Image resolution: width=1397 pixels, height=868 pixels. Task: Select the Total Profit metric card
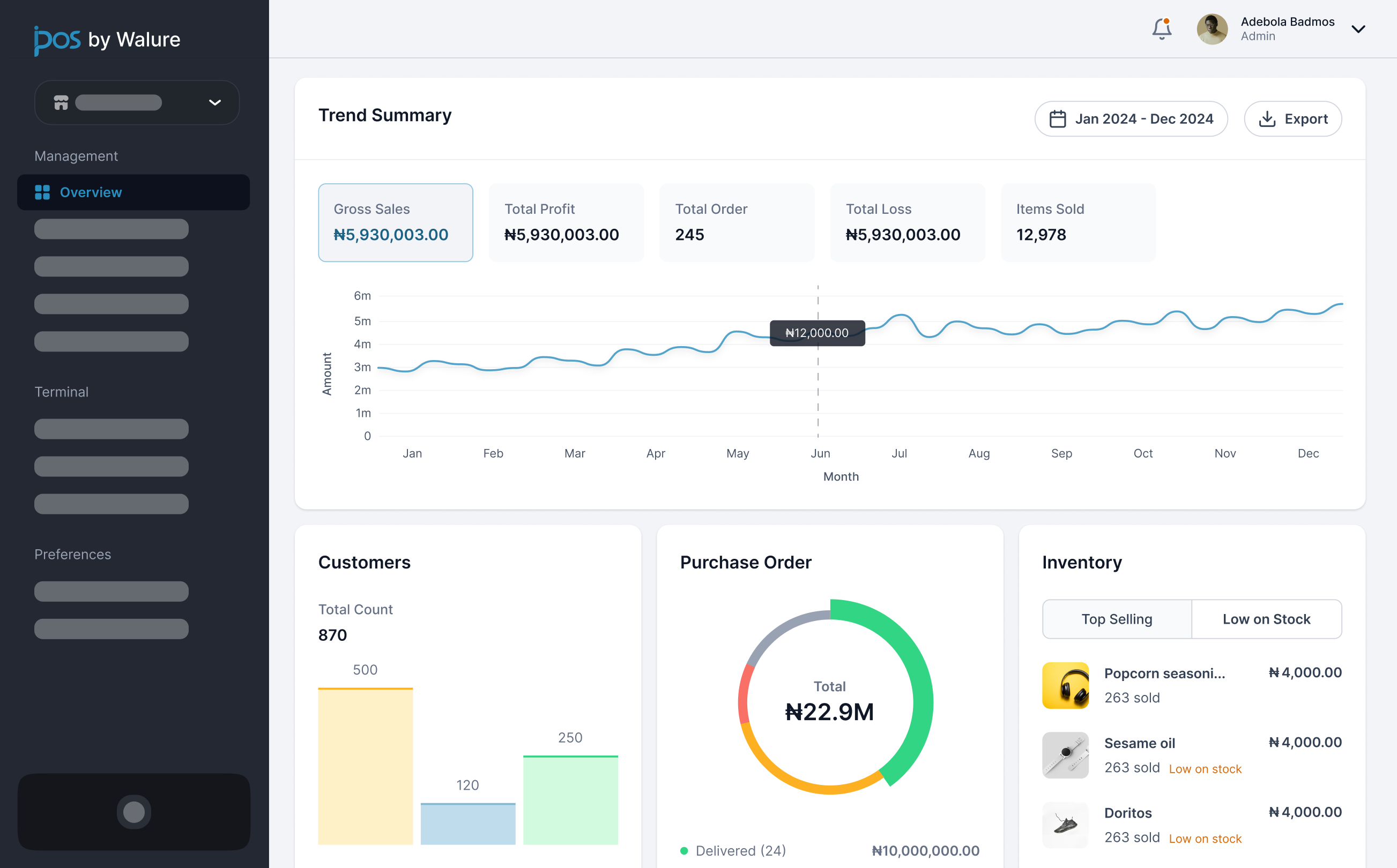pos(566,223)
